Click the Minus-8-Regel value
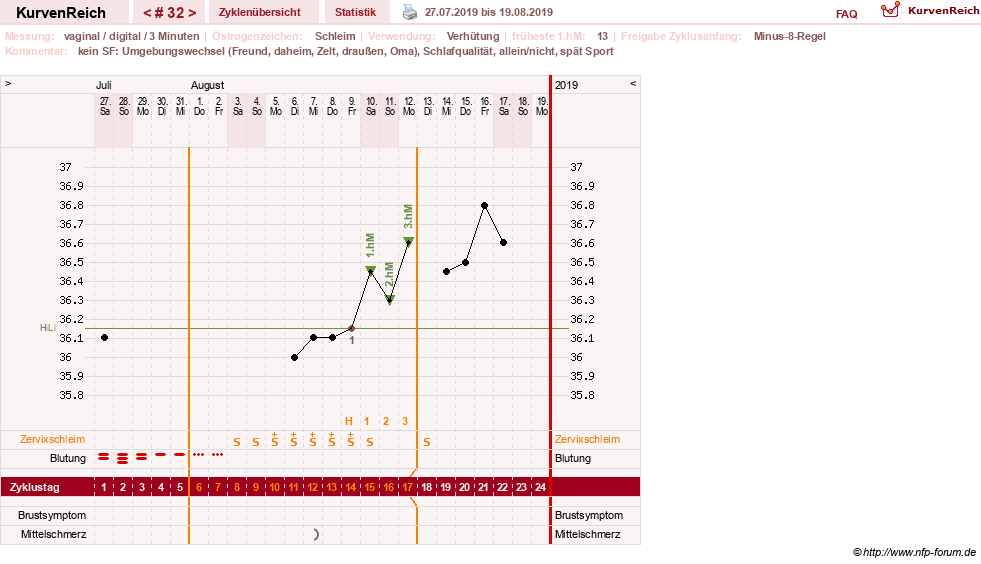This screenshot has width=981, height=564. point(790,36)
